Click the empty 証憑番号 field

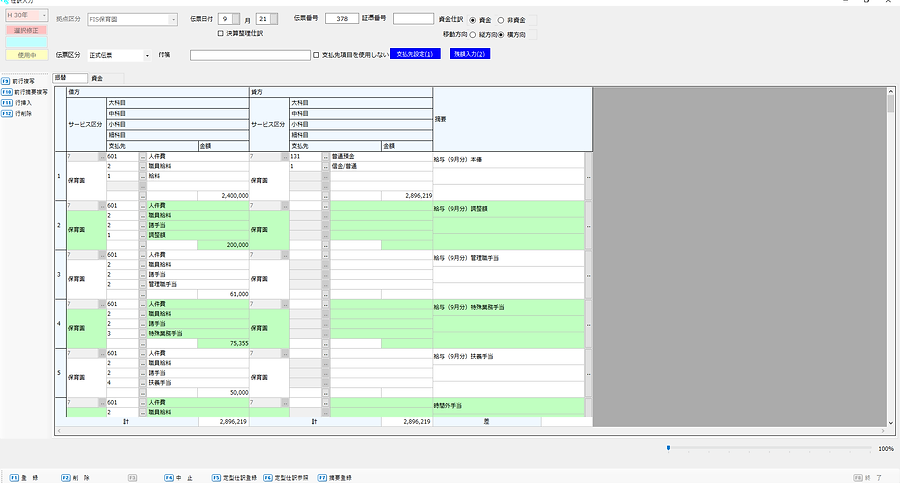point(413,19)
